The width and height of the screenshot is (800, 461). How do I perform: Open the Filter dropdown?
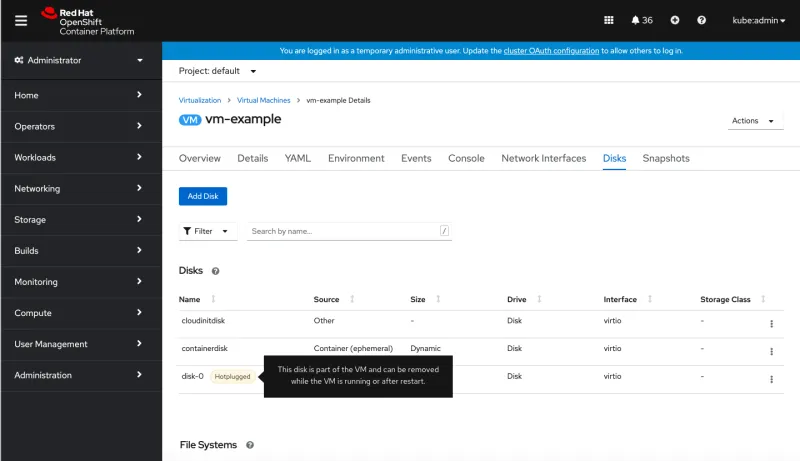(208, 231)
